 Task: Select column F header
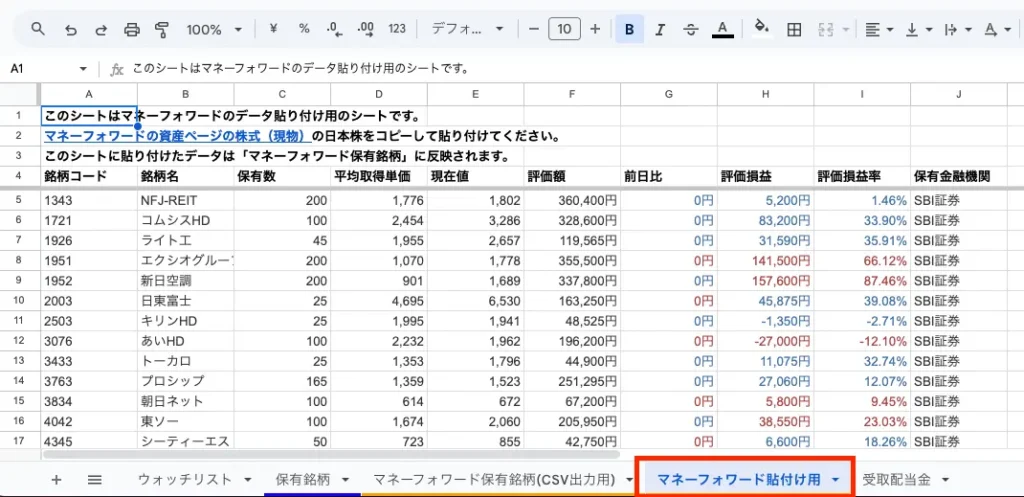[x=572, y=94]
